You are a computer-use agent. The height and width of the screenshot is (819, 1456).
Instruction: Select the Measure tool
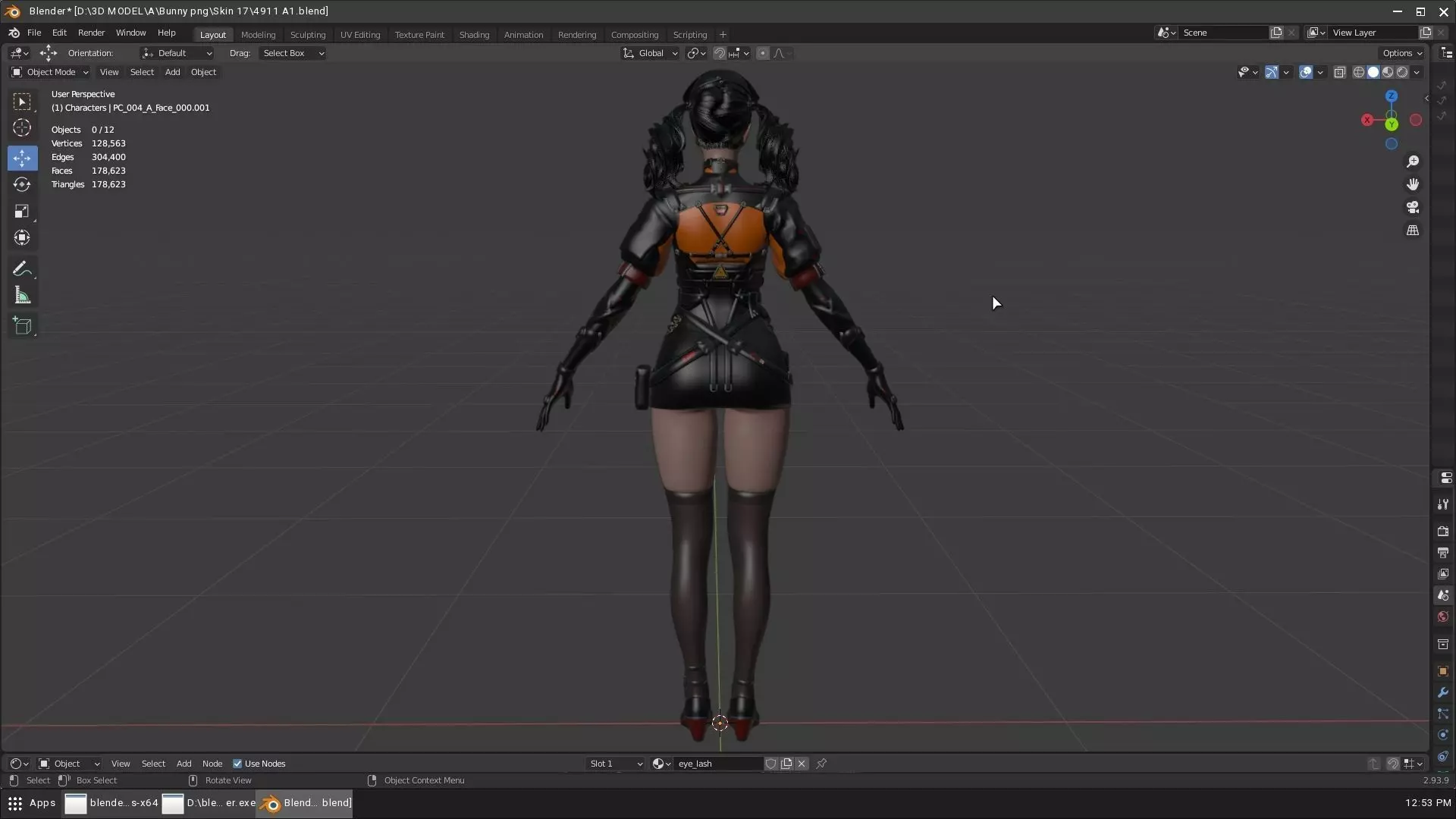point(22,296)
